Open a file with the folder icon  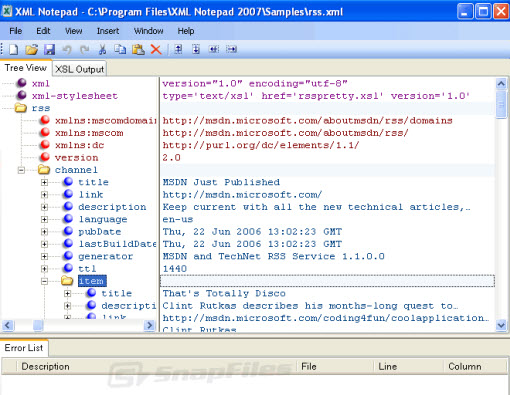tap(32, 49)
